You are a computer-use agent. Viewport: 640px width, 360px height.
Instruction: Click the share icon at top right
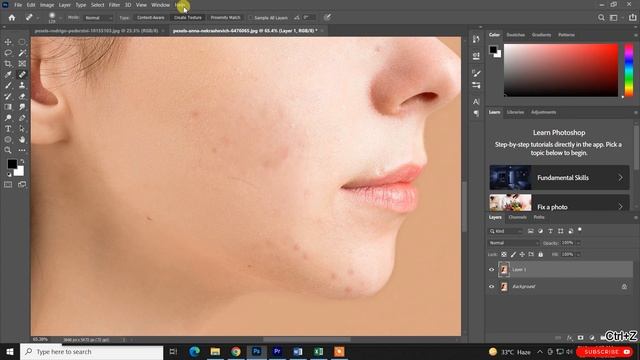(632, 18)
